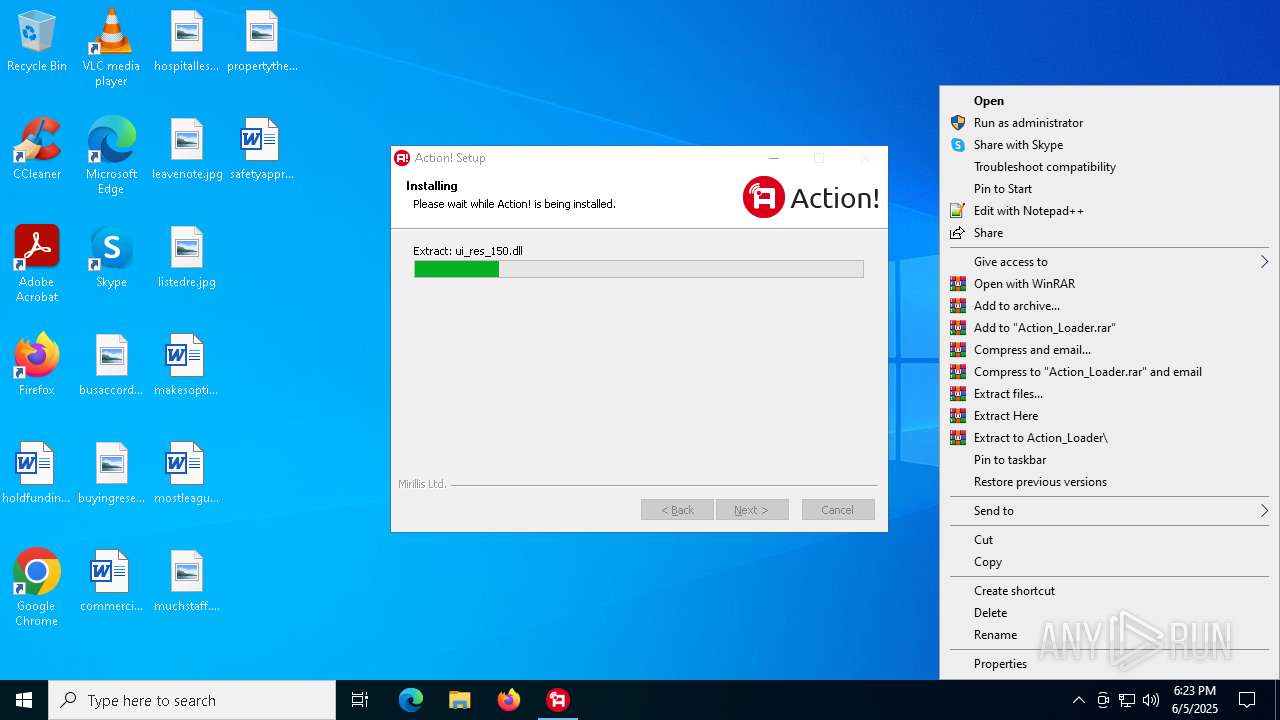This screenshot has height=720, width=1280.
Task: Choose Rename in context menu
Action: click(1108, 634)
